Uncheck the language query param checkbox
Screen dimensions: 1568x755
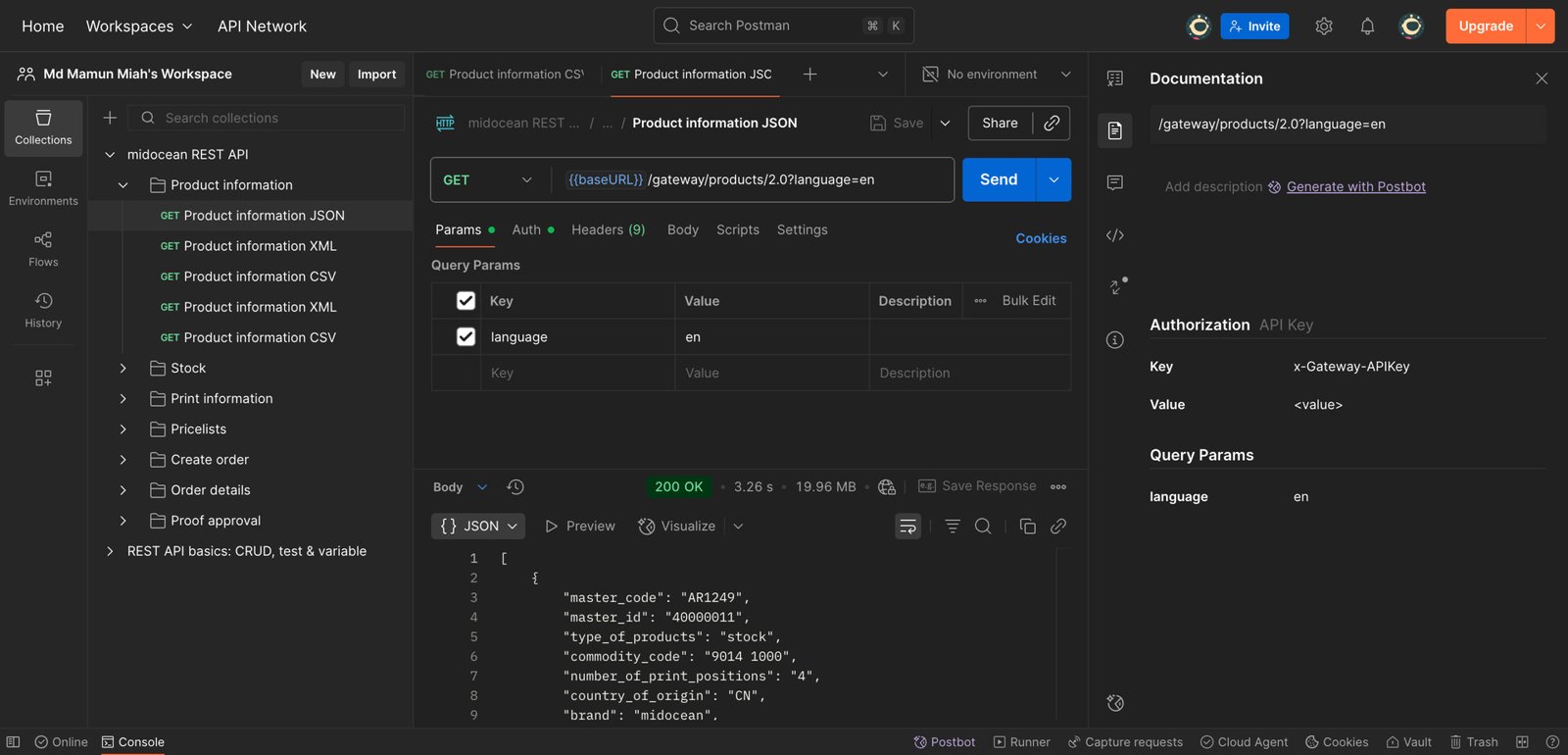point(465,337)
